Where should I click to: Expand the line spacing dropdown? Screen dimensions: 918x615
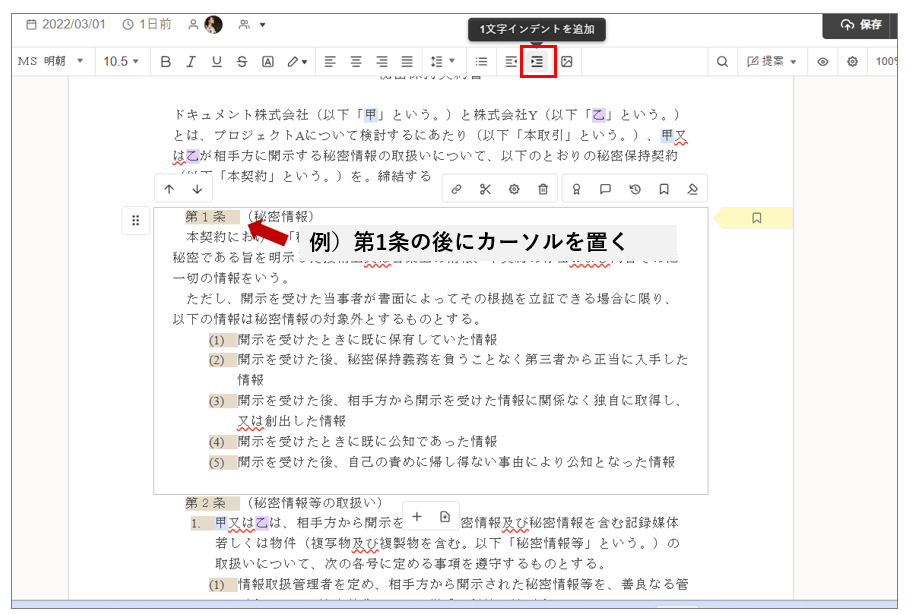[441, 62]
